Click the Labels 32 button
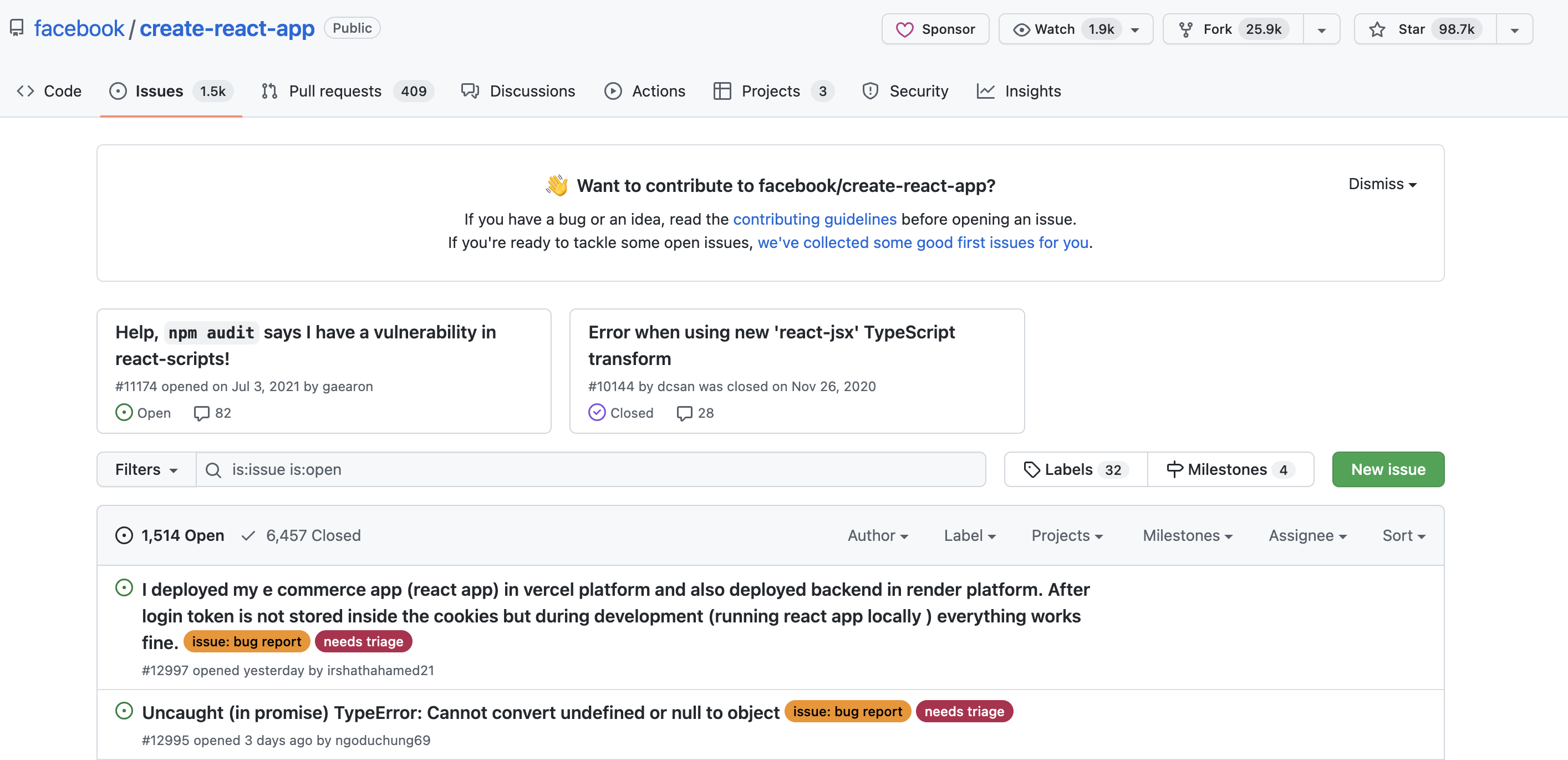 (x=1076, y=469)
